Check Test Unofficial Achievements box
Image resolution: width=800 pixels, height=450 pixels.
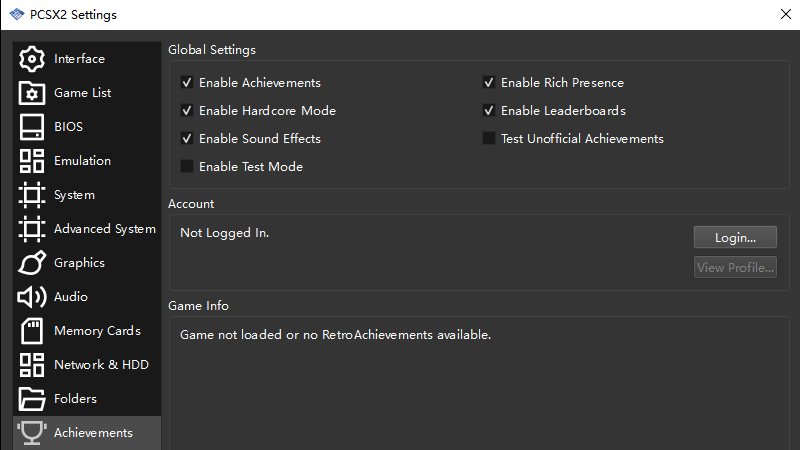pyautogui.click(x=489, y=139)
